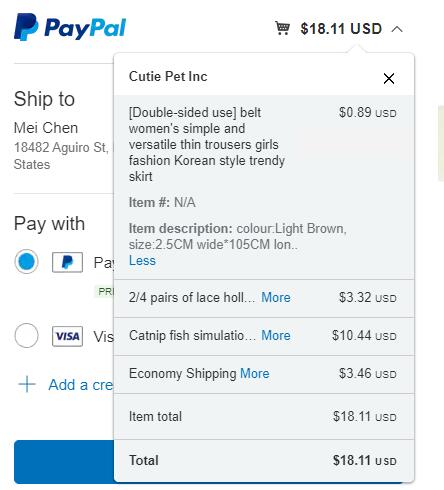
Task: Expand Catnip fish item with More
Action: tap(276, 335)
